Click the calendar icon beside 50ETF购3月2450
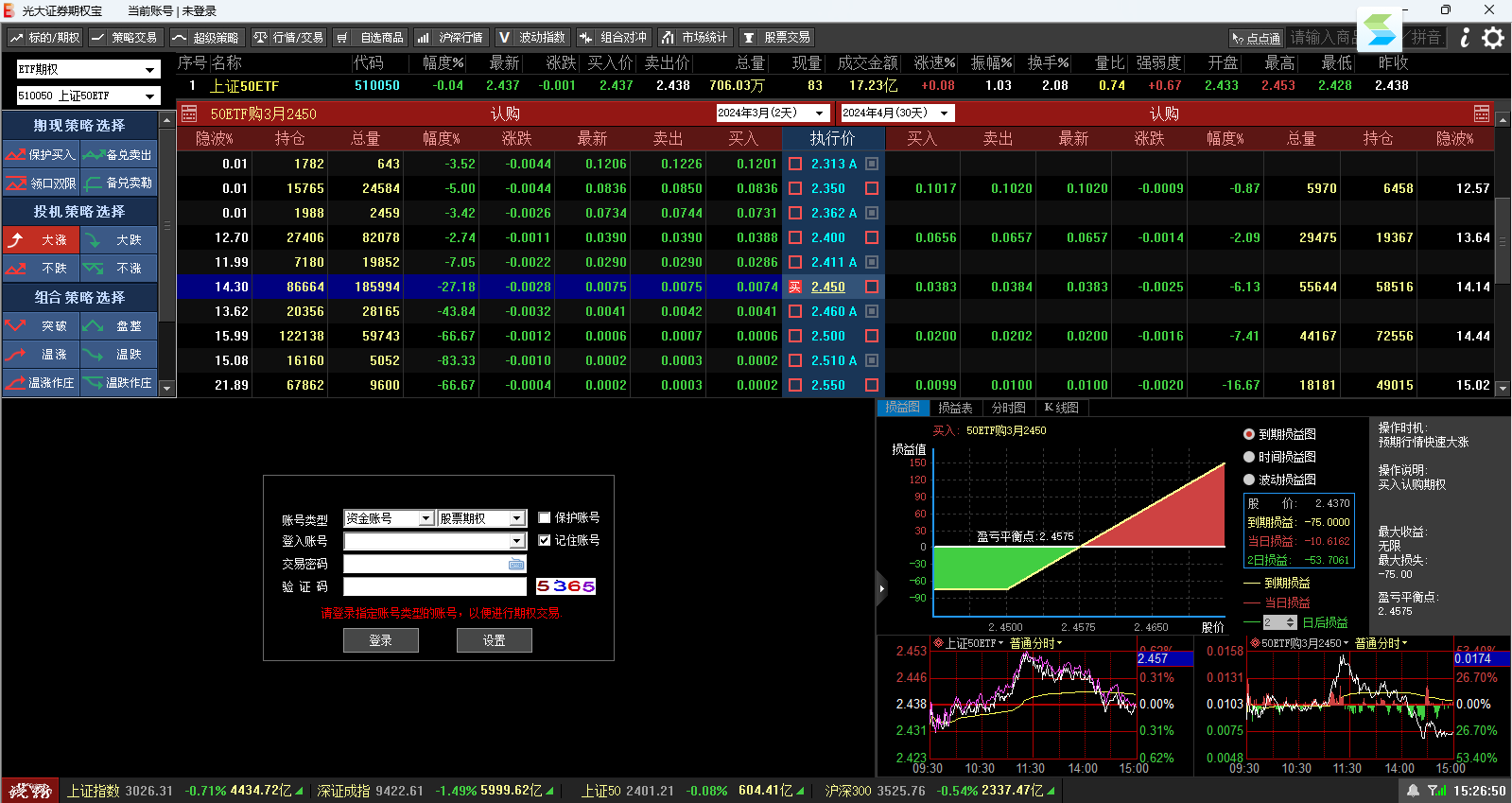This screenshot has height=803, width=1512. pos(189,113)
